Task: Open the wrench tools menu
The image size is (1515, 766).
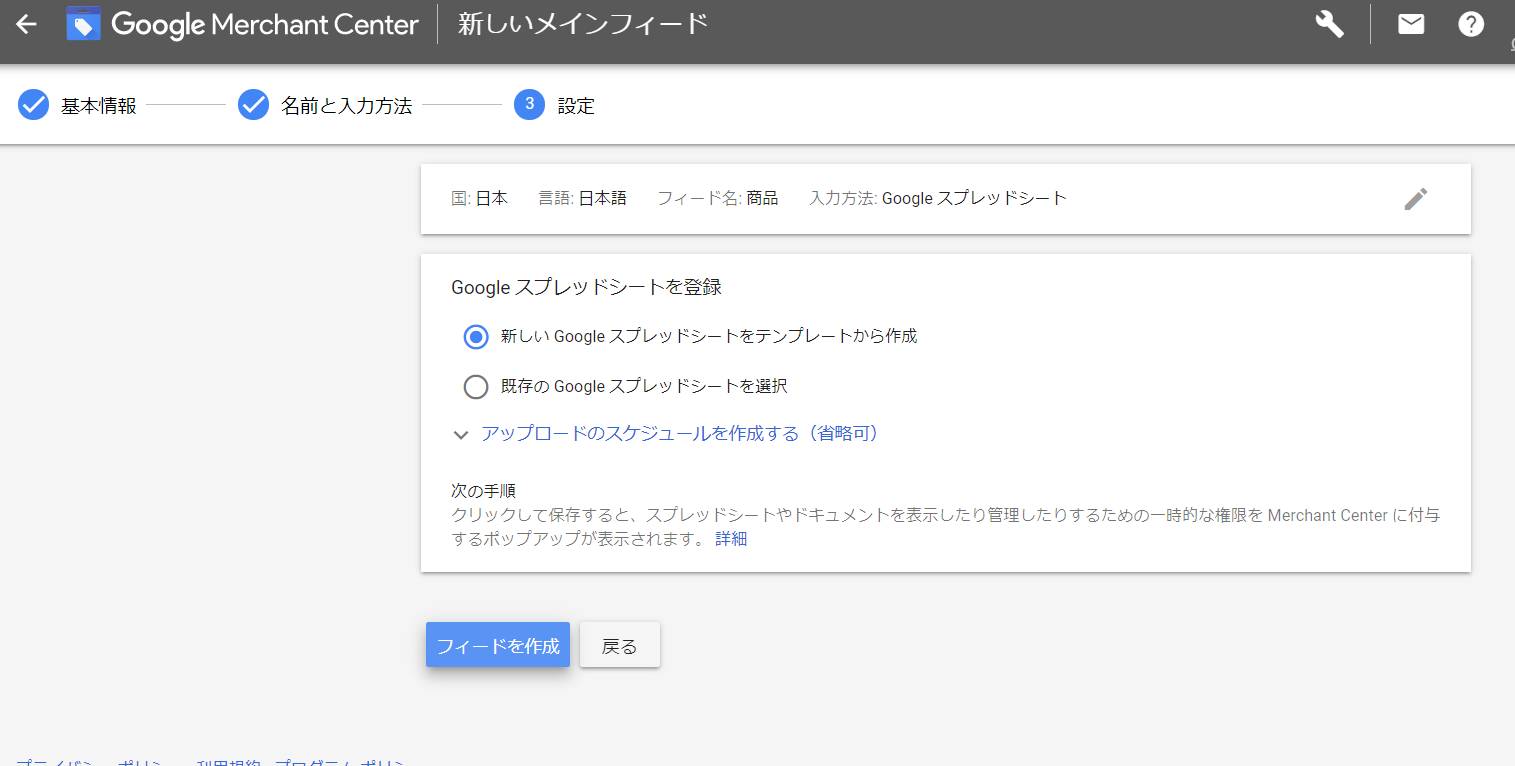Action: (1329, 24)
